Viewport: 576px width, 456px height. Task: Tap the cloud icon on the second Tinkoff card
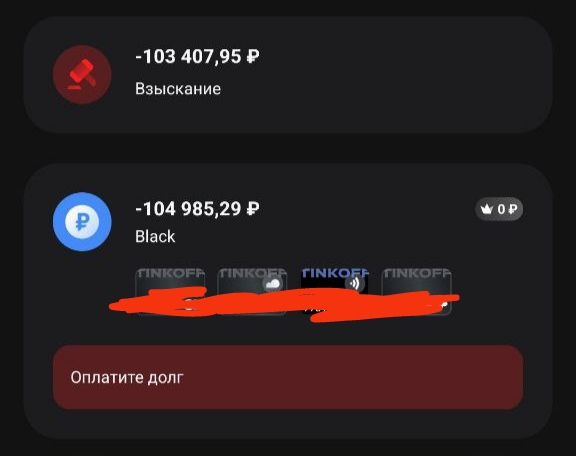273,284
